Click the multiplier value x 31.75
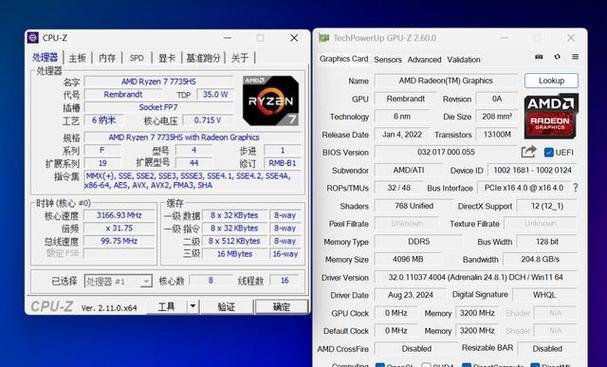This screenshot has width=607, height=367. [x=119, y=228]
